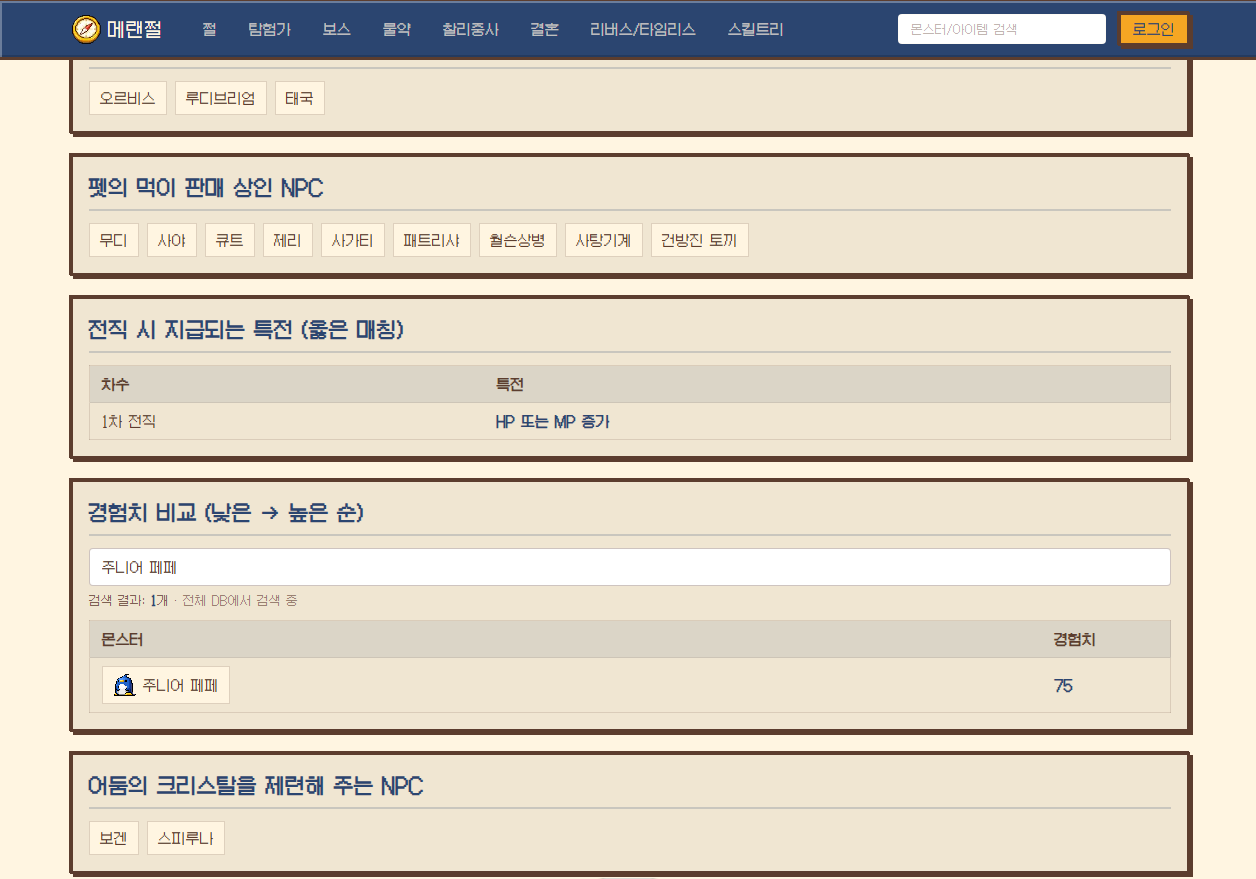Screen dimensions: 1256x879
Task: Click the 몬스터 column header
Action: [x=122, y=640]
